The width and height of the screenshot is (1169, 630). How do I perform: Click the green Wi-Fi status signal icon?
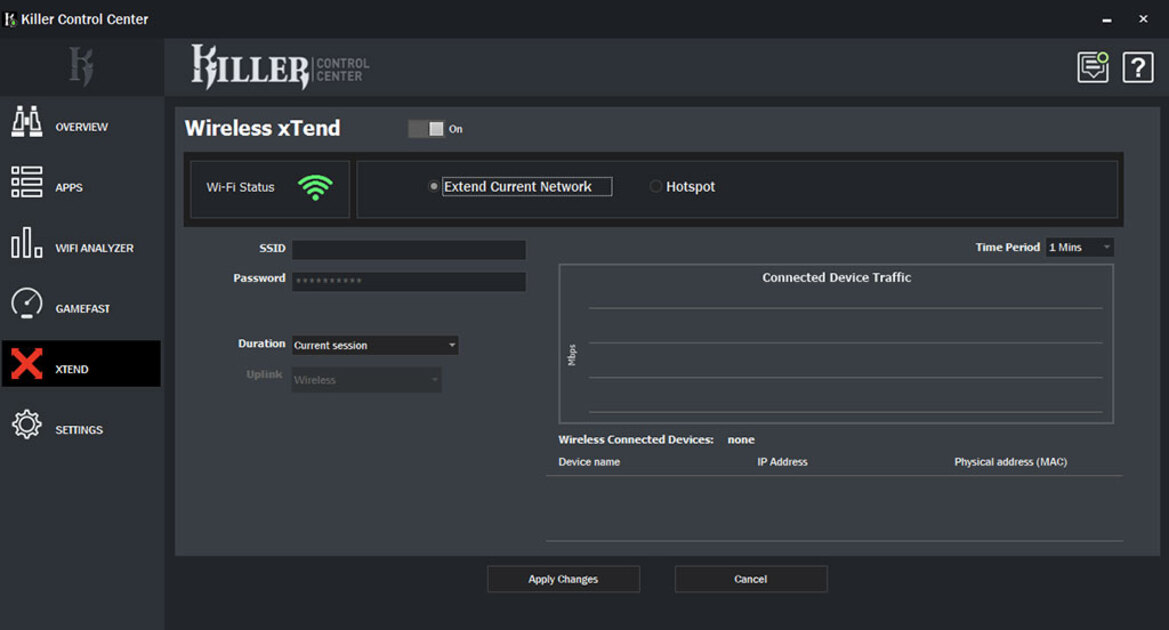pos(315,187)
